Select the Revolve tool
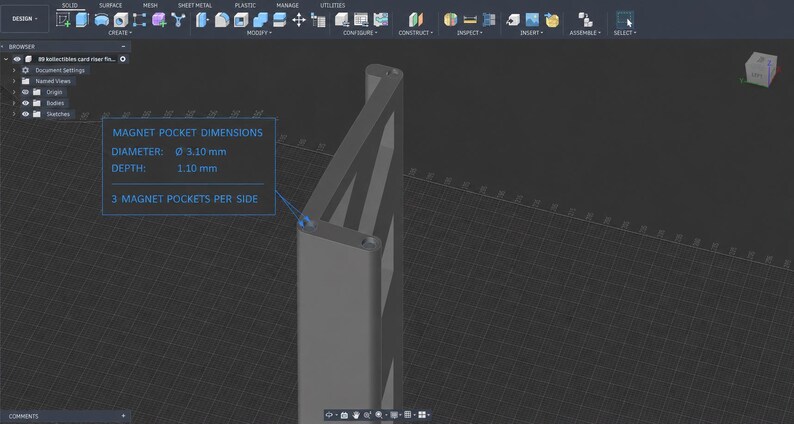Screen dimensions: 794x424 point(101,20)
